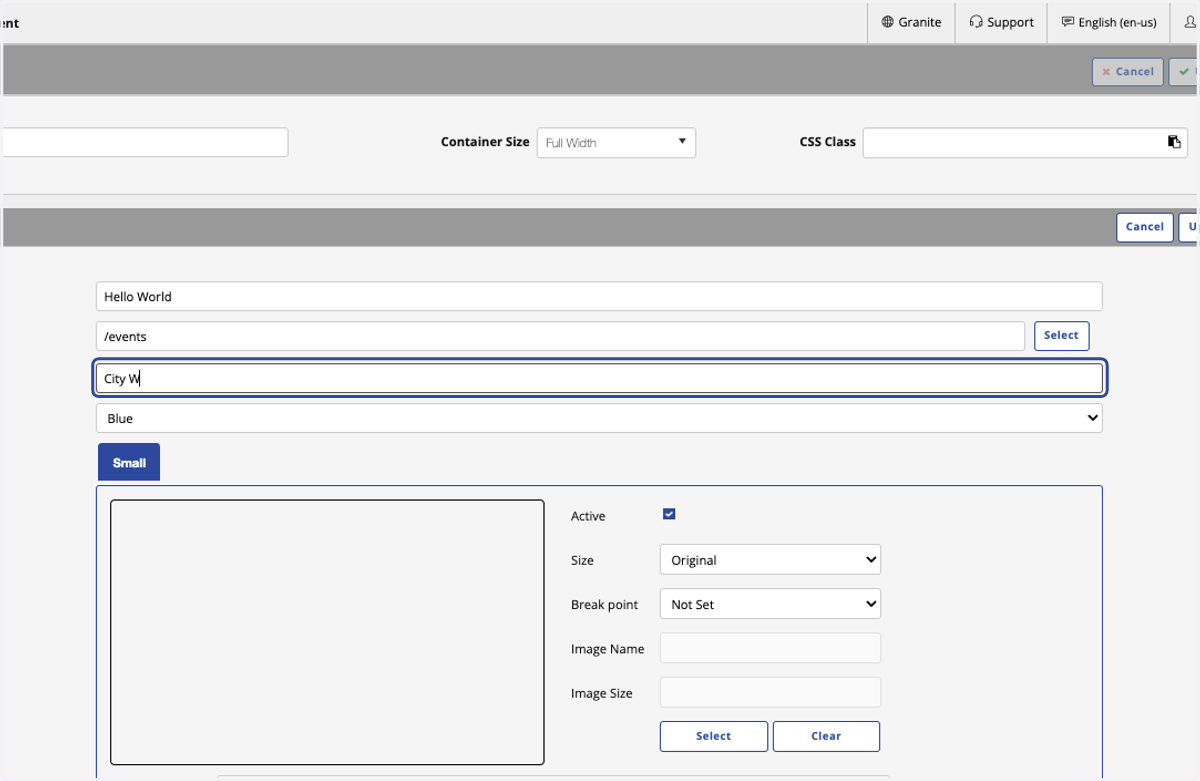Click the /events link field

point(560,336)
